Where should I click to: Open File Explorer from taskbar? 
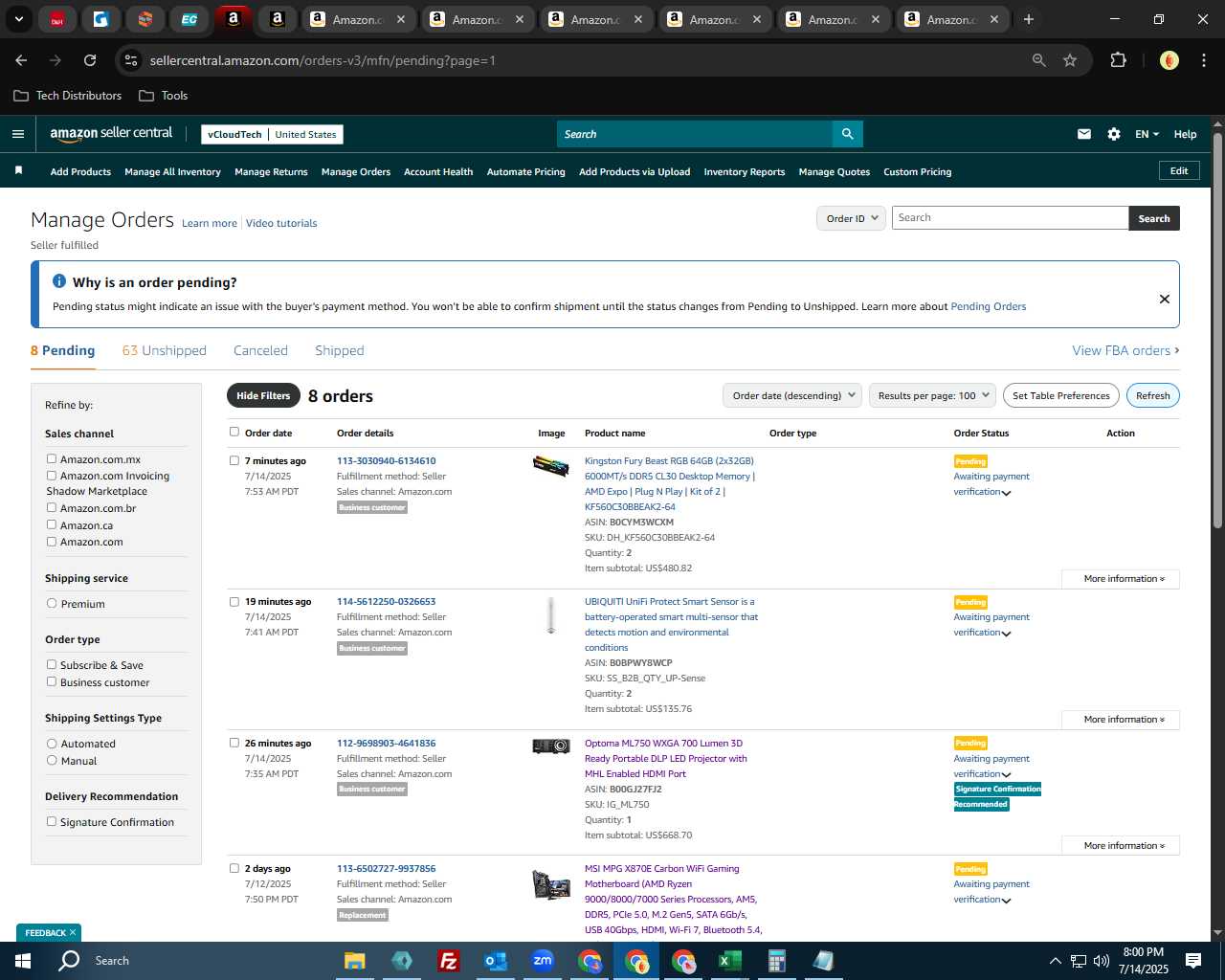pyautogui.click(x=355, y=961)
